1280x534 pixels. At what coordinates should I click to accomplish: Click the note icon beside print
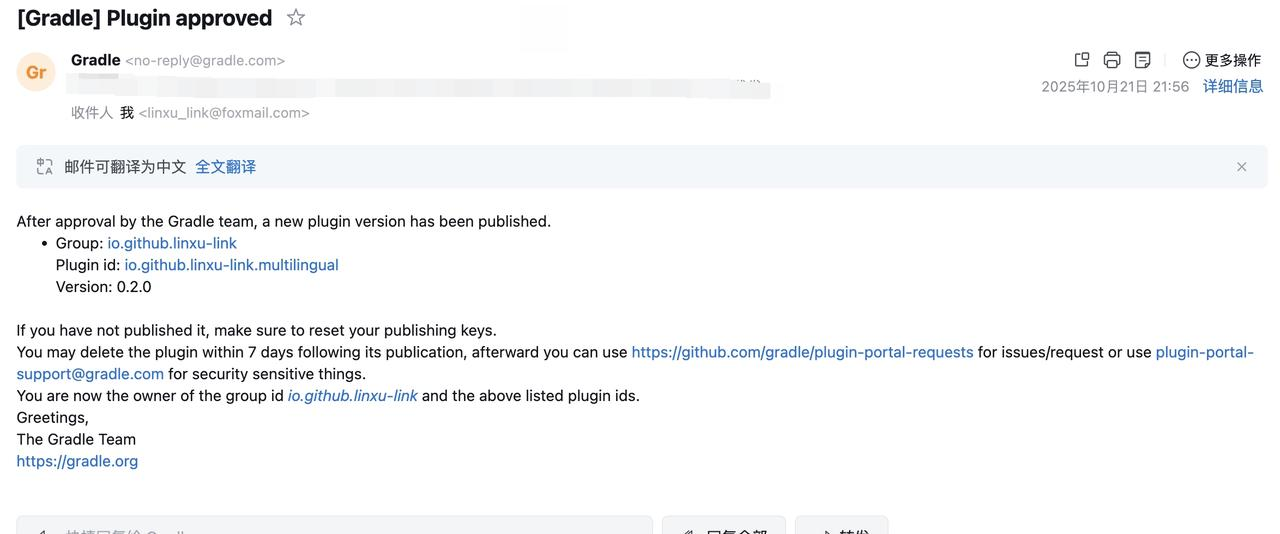1143,60
